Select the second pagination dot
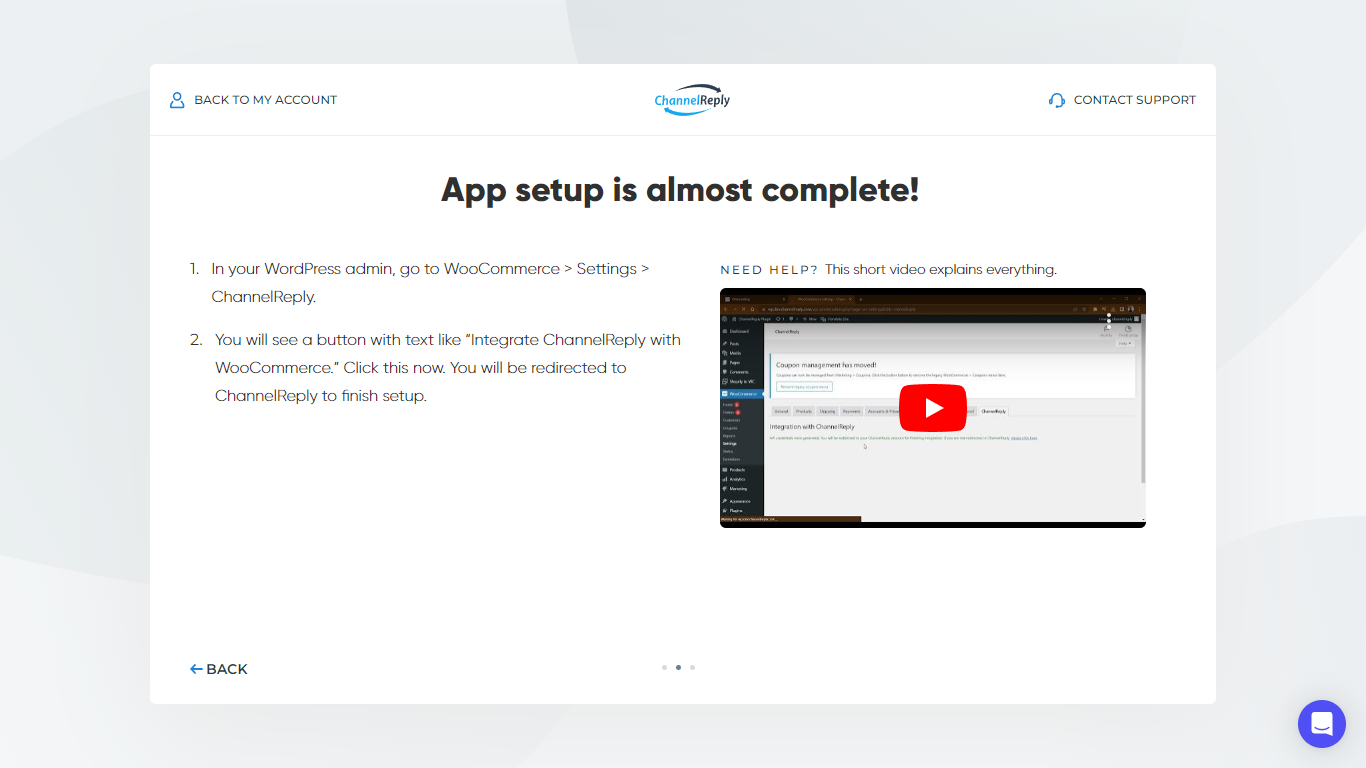 pos(678,667)
